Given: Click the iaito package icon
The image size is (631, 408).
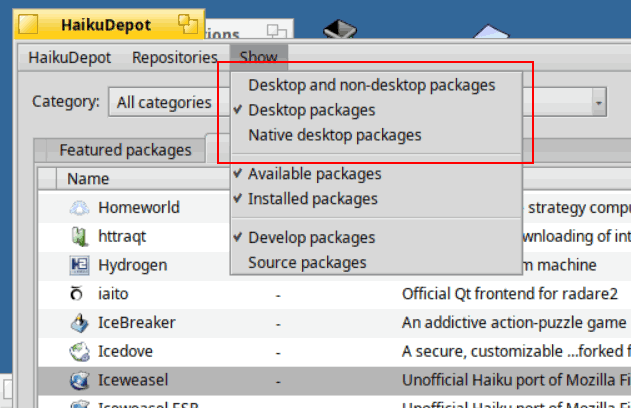Looking at the screenshot, I should (79, 294).
